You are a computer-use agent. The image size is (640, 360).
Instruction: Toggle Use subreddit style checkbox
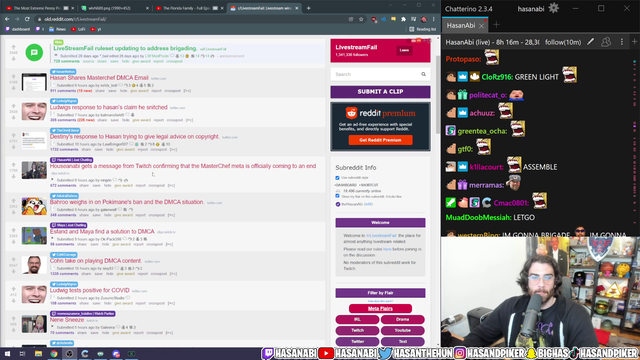tap(337, 178)
